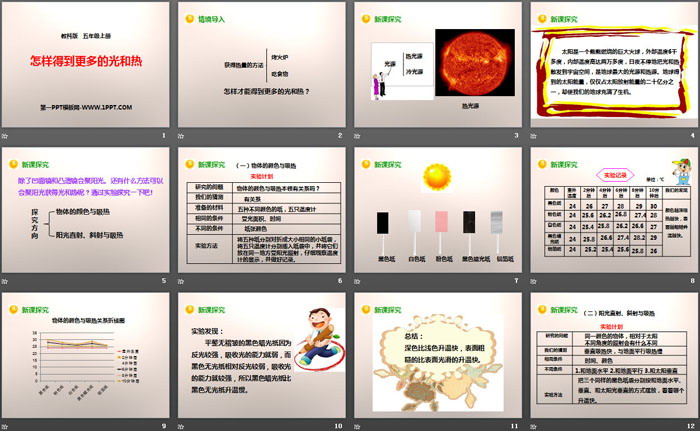Click slide number 4 label
700x431 pixels.
692,135
